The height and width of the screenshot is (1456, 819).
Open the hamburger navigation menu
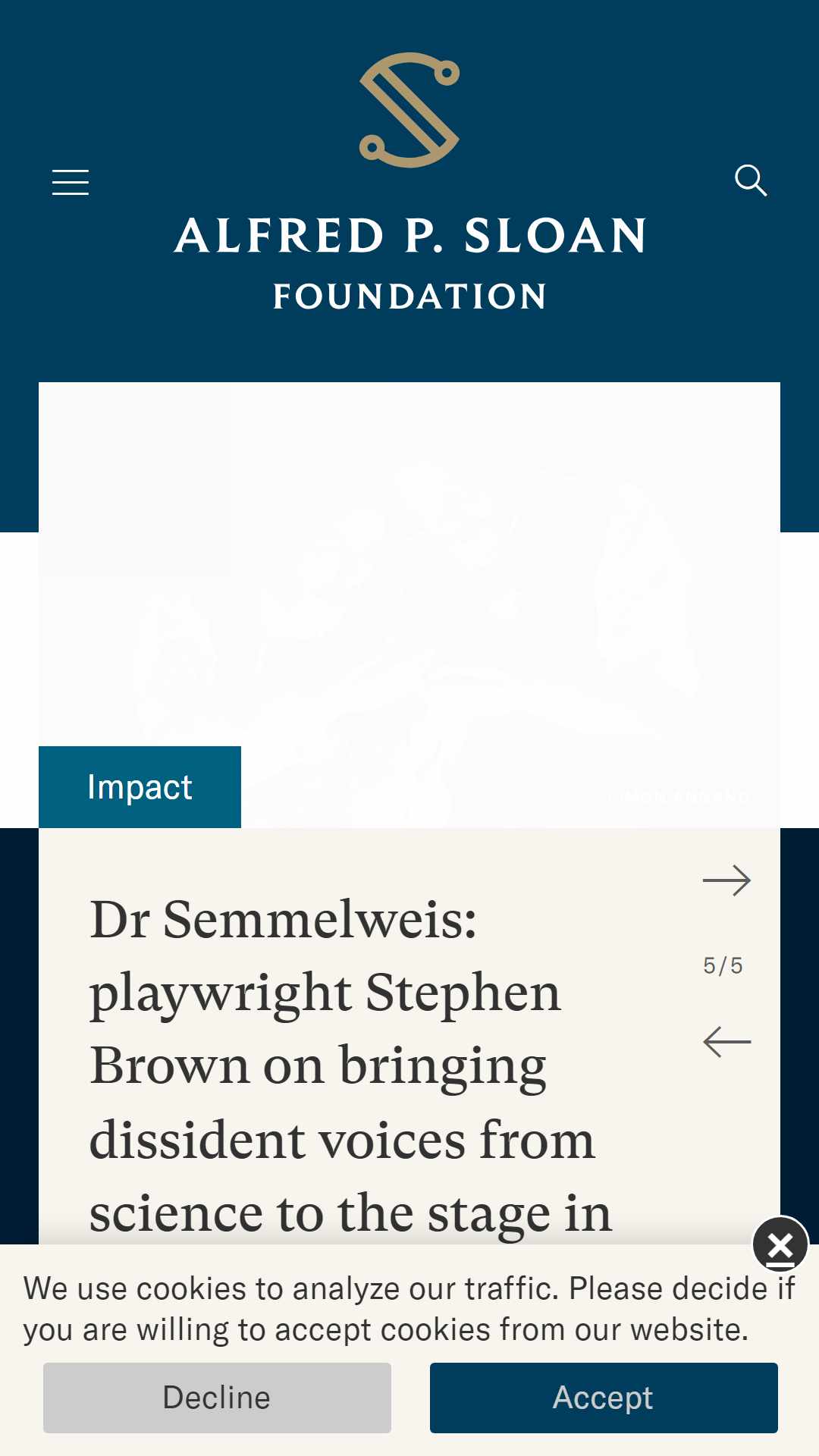coord(71,183)
